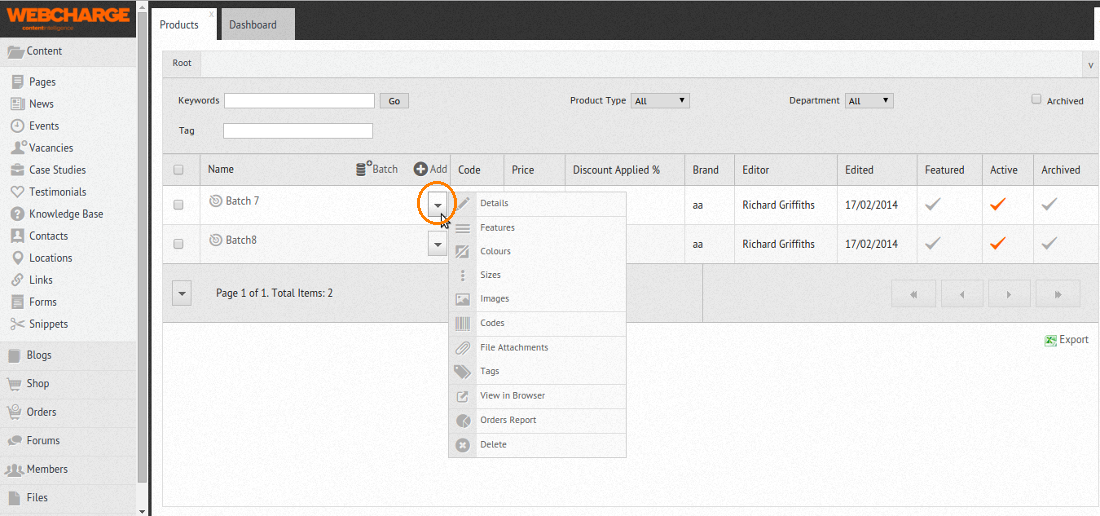Tick the Archived filter checkbox

[1037, 100]
